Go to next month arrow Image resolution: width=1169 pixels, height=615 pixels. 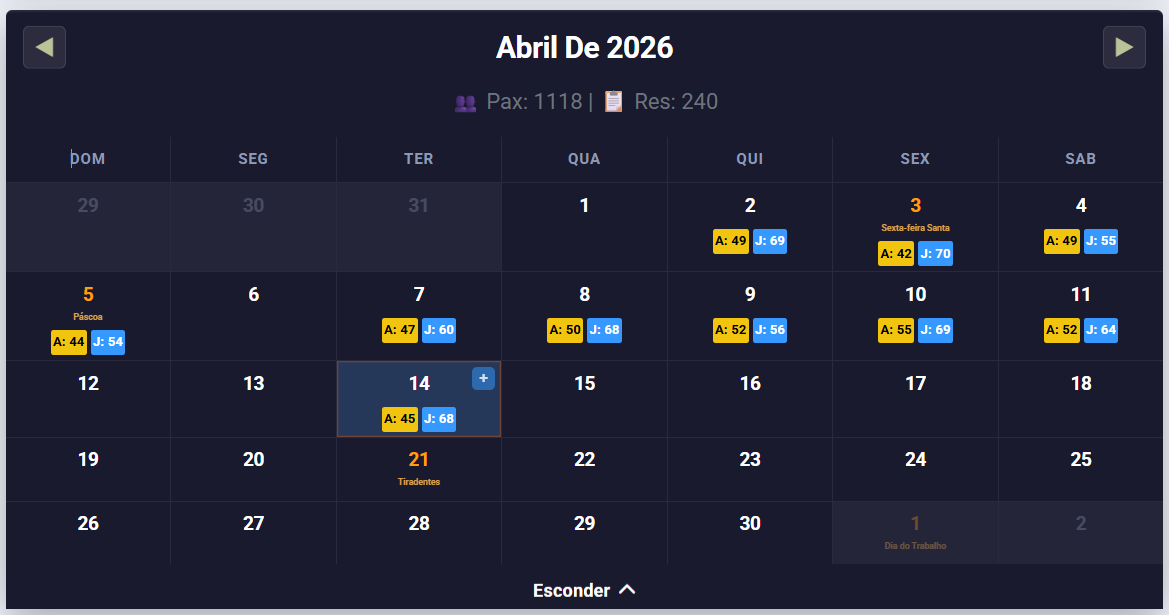coord(1124,47)
